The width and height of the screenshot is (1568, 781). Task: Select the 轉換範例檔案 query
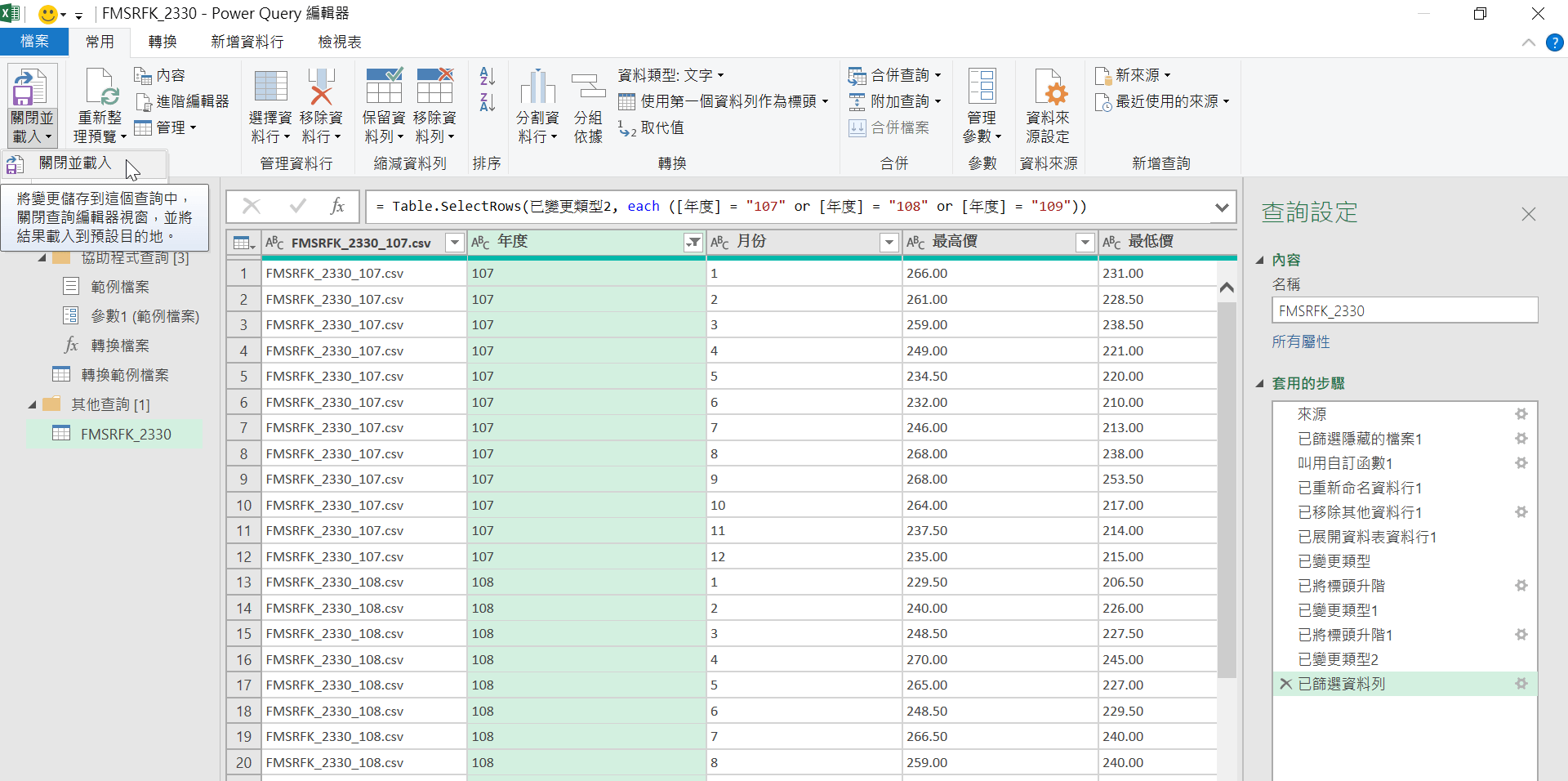pyautogui.click(x=125, y=375)
